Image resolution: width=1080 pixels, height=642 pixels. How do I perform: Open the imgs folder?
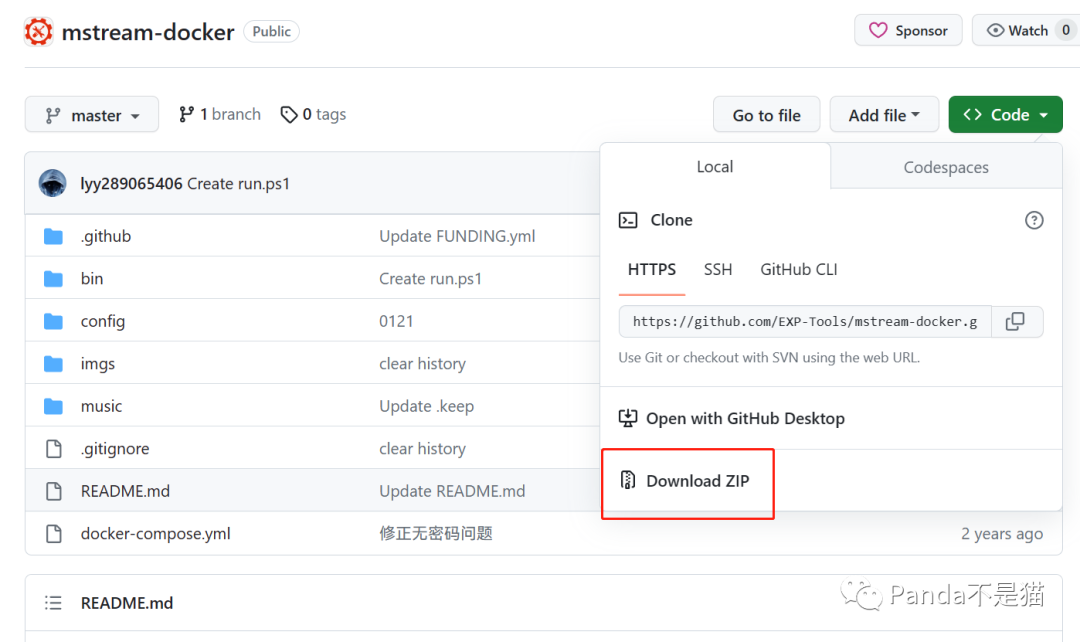coord(98,364)
